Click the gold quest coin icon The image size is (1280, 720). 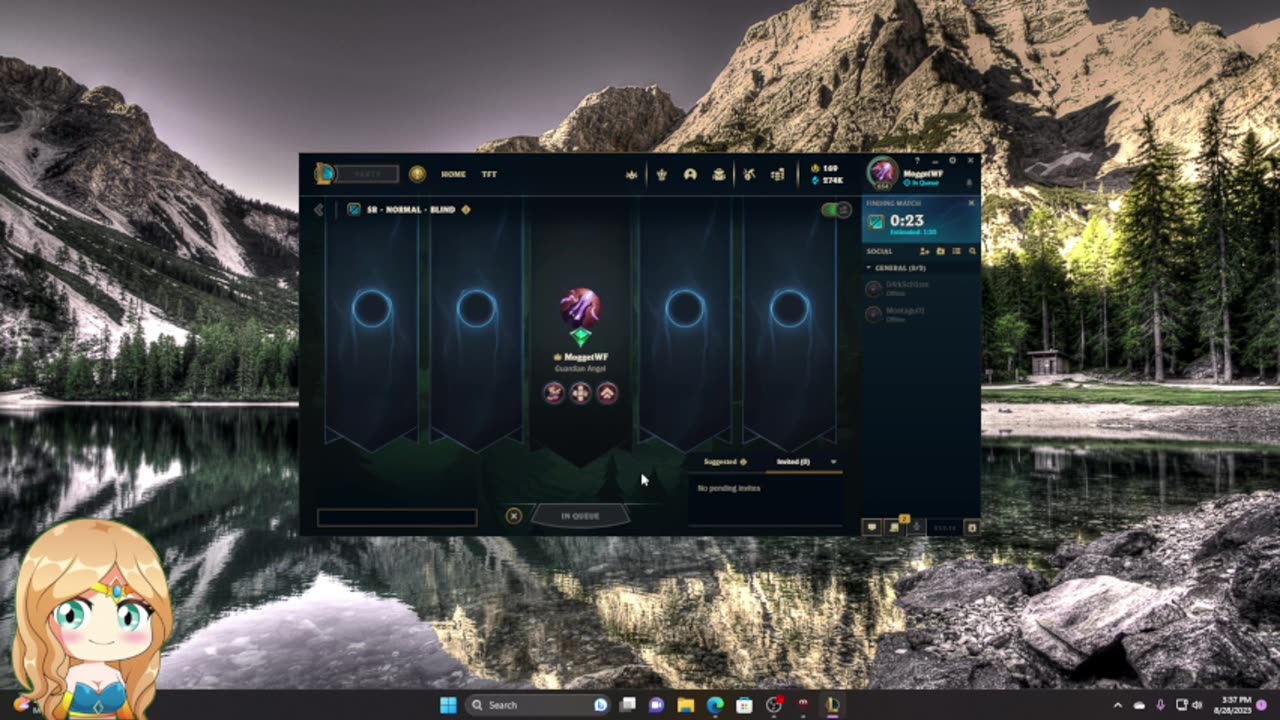[417, 174]
